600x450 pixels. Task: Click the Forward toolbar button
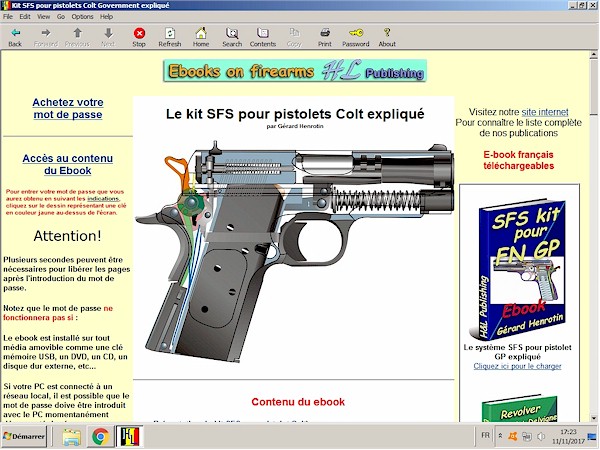click(46, 37)
